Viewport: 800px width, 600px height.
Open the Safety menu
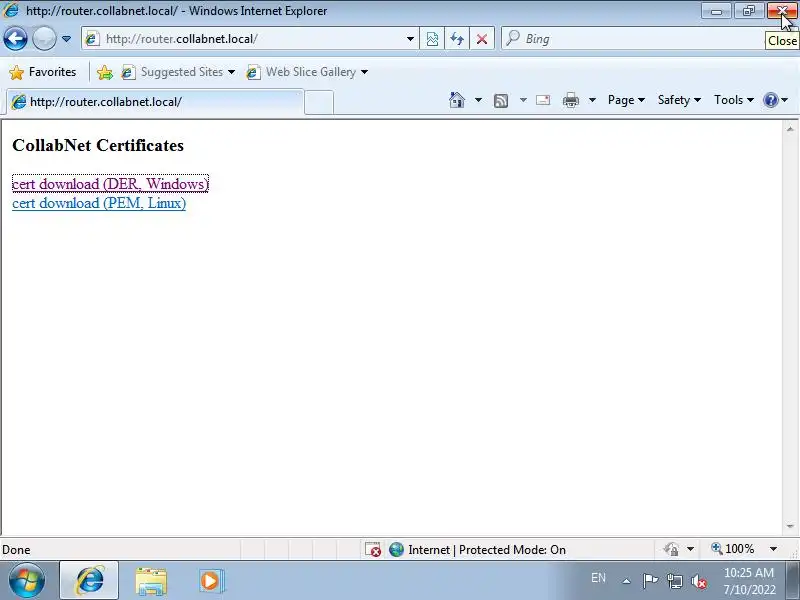[x=679, y=100]
